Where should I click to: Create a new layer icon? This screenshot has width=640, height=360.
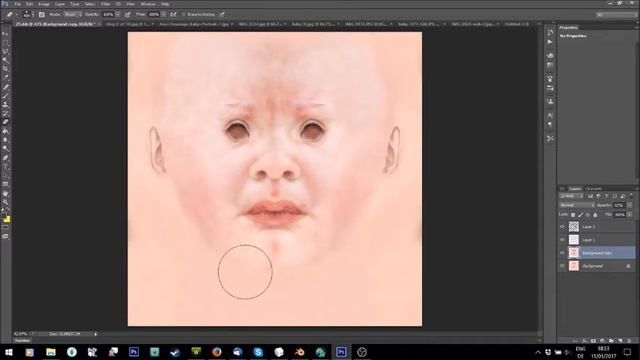620,340
